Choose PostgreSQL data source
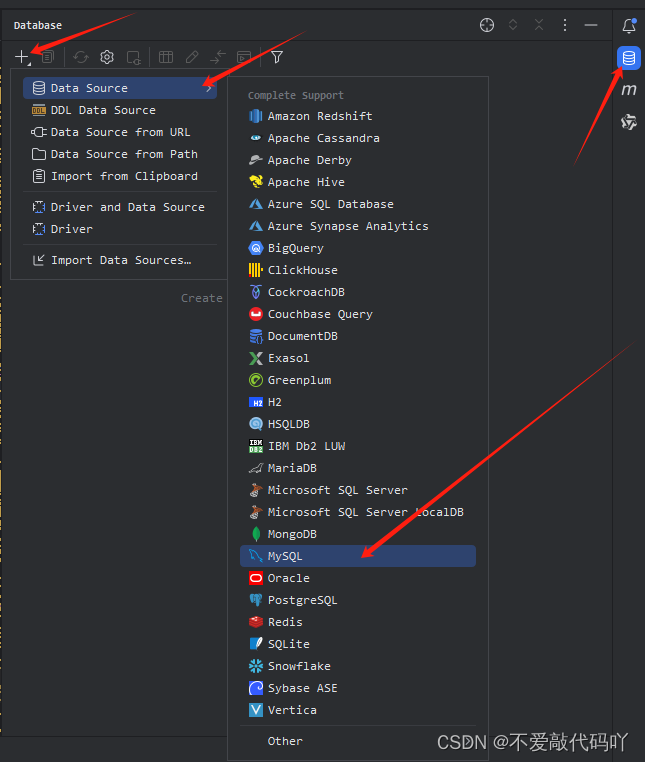 click(358, 600)
